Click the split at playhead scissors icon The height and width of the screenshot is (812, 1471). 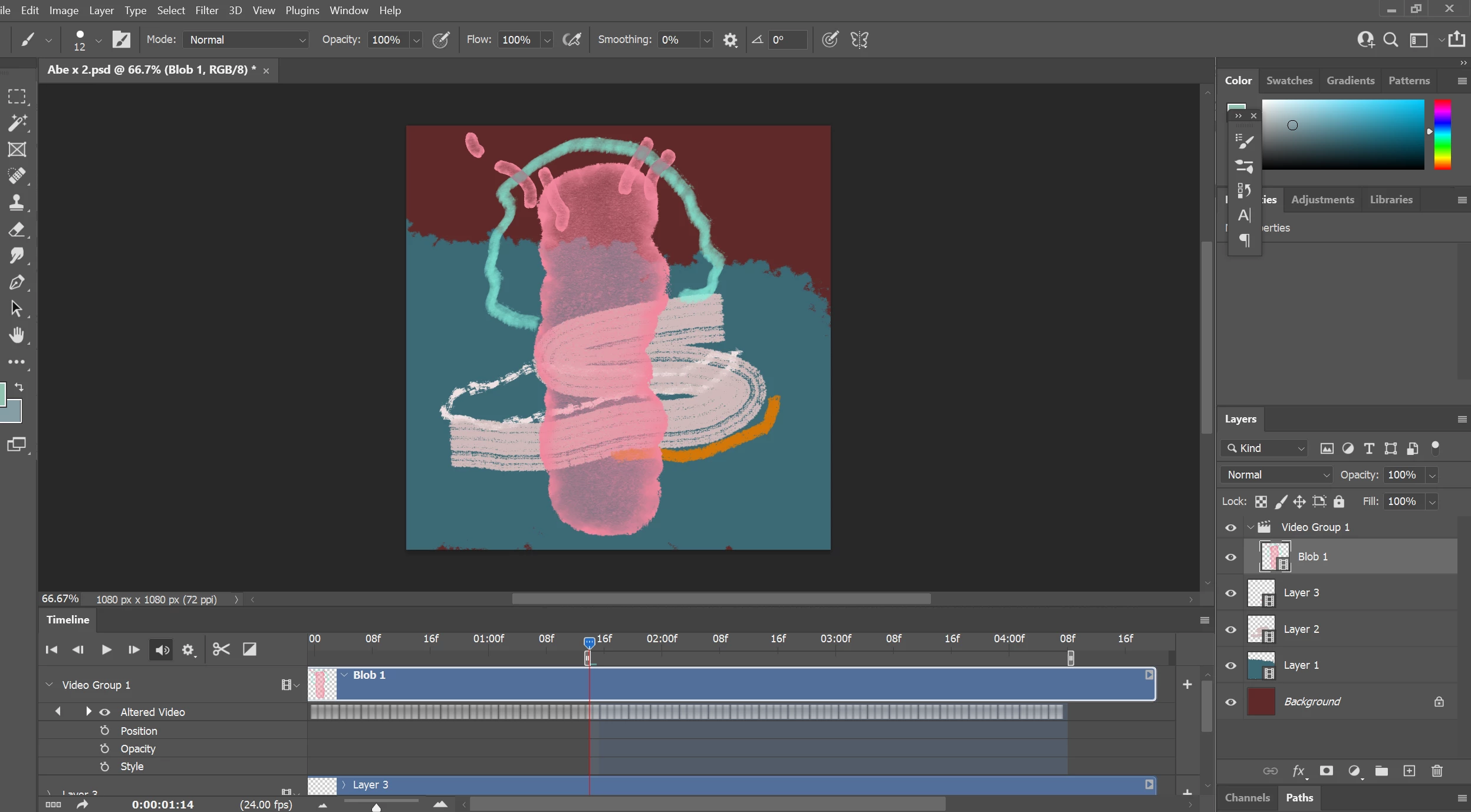pos(221,649)
